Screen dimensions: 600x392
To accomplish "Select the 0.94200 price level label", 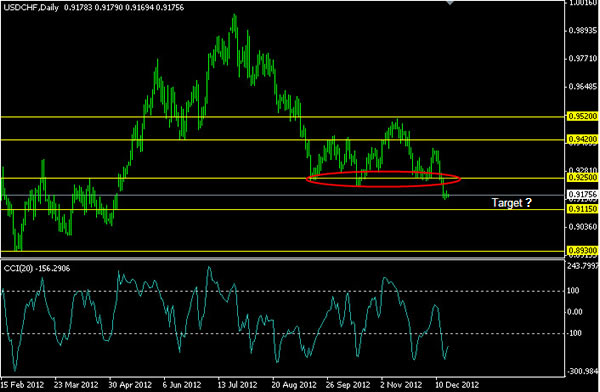I will (583, 139).
